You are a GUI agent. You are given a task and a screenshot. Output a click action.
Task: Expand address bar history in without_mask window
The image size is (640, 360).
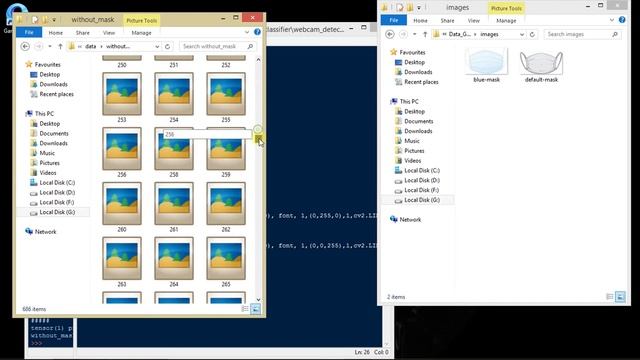pos(157,47)
